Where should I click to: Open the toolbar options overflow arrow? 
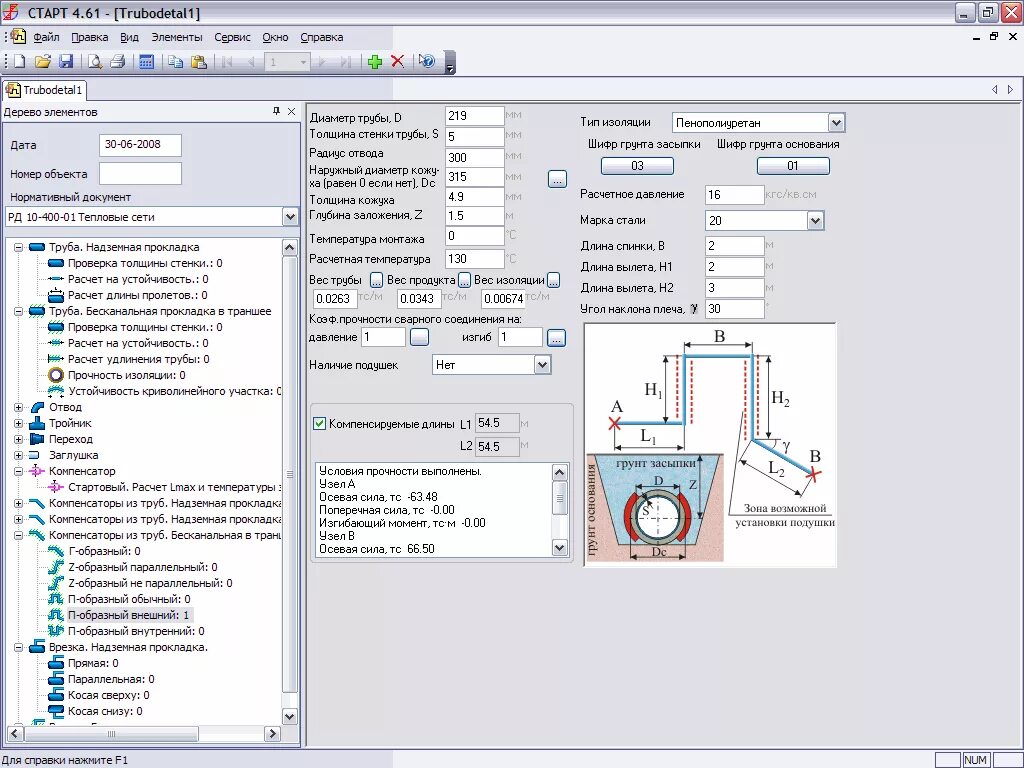click(449, 63)
